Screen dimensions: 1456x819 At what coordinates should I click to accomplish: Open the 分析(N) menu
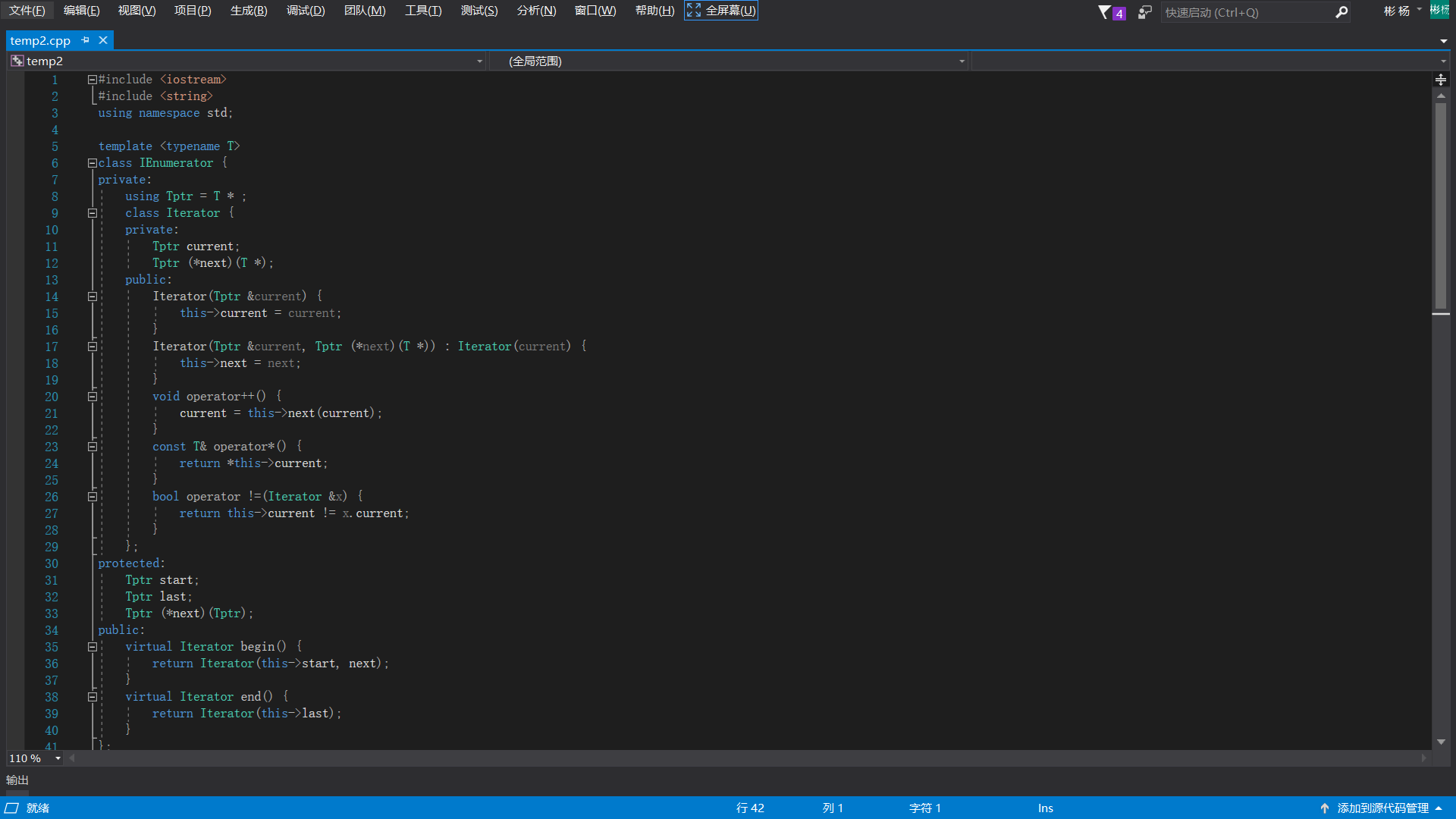[x=536, y=11]
